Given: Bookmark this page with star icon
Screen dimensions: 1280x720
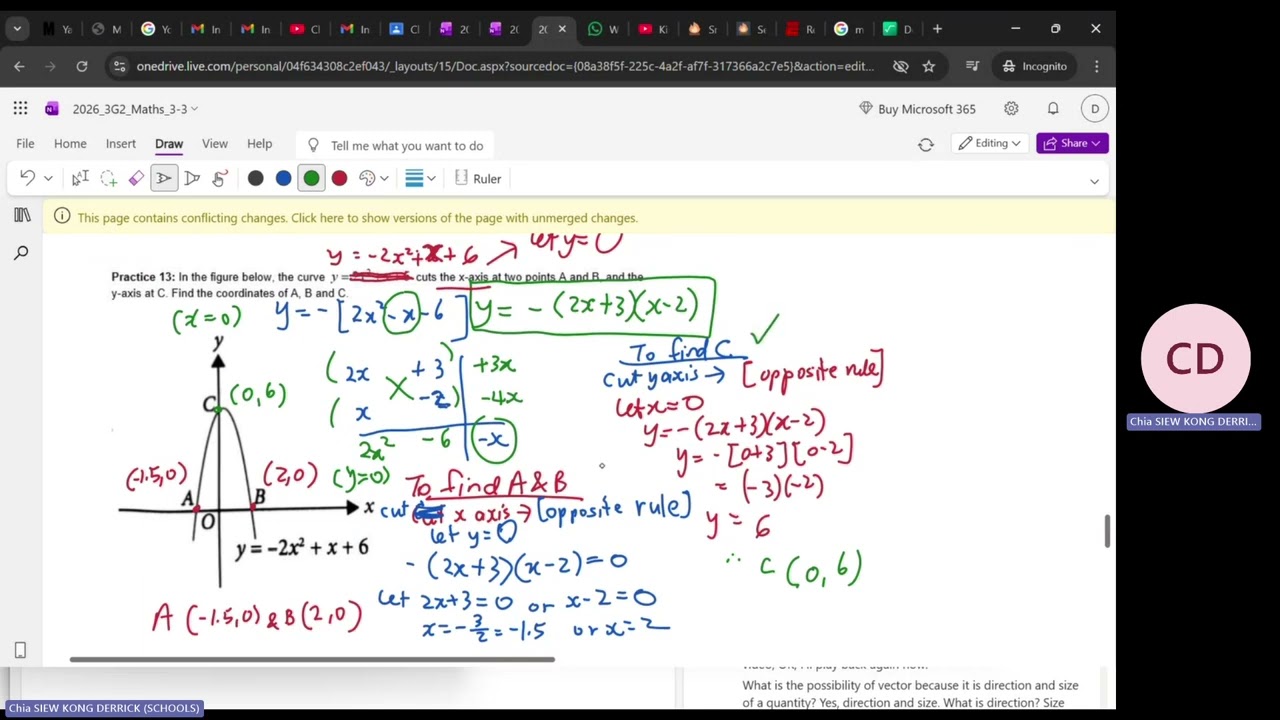Looking at the screenshot, I should 929,66.
